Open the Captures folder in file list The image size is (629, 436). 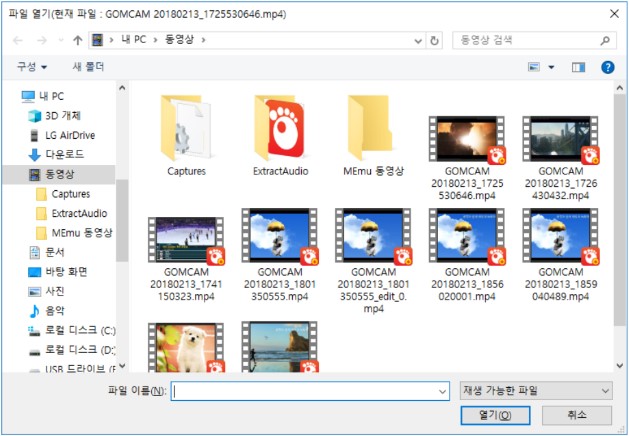click(x=186, y=128)
